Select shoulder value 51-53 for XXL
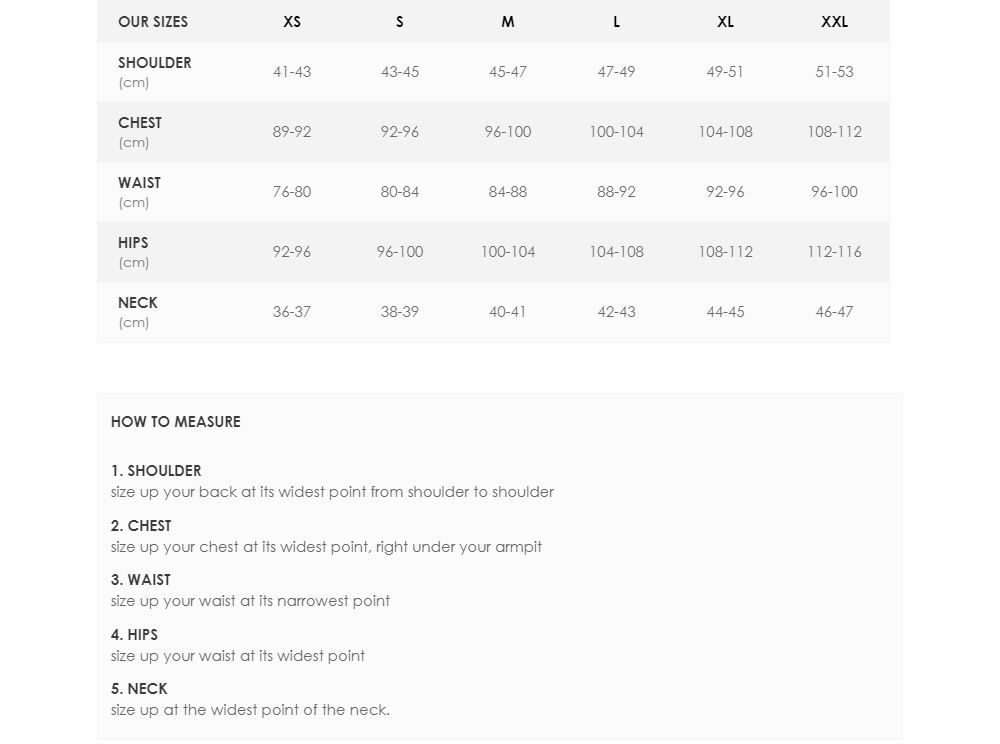This screenshot has width=1000, height=744. point(834,72)
